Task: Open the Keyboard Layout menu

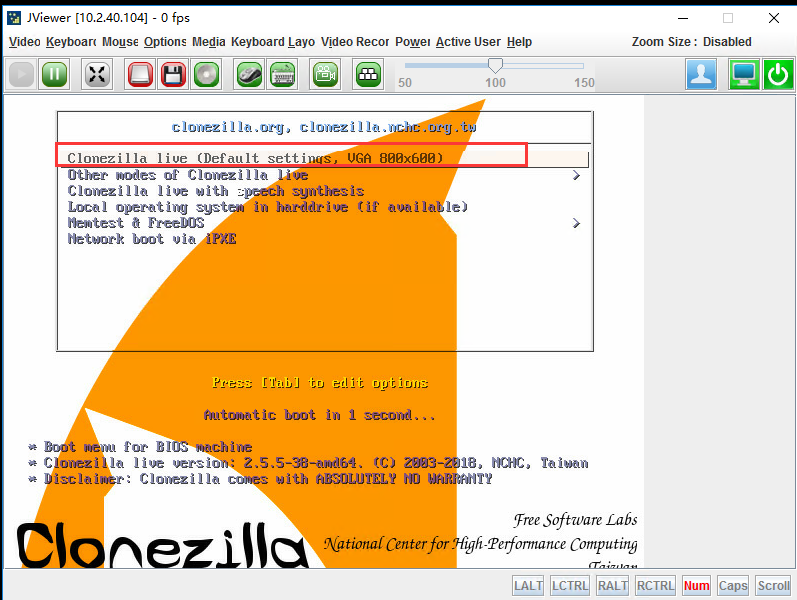Action: 273,42
